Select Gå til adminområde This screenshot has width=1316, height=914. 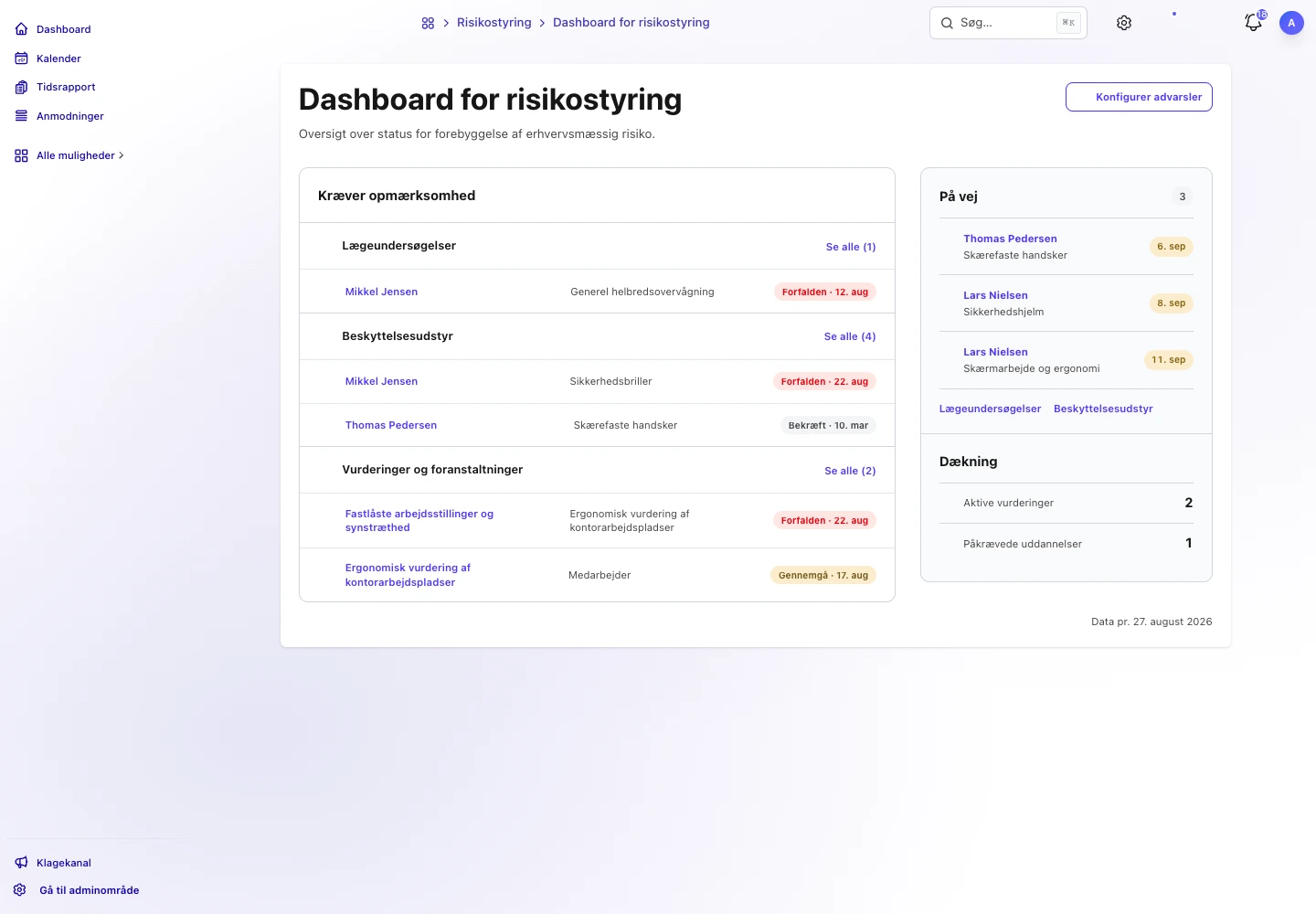coord(90,890)
